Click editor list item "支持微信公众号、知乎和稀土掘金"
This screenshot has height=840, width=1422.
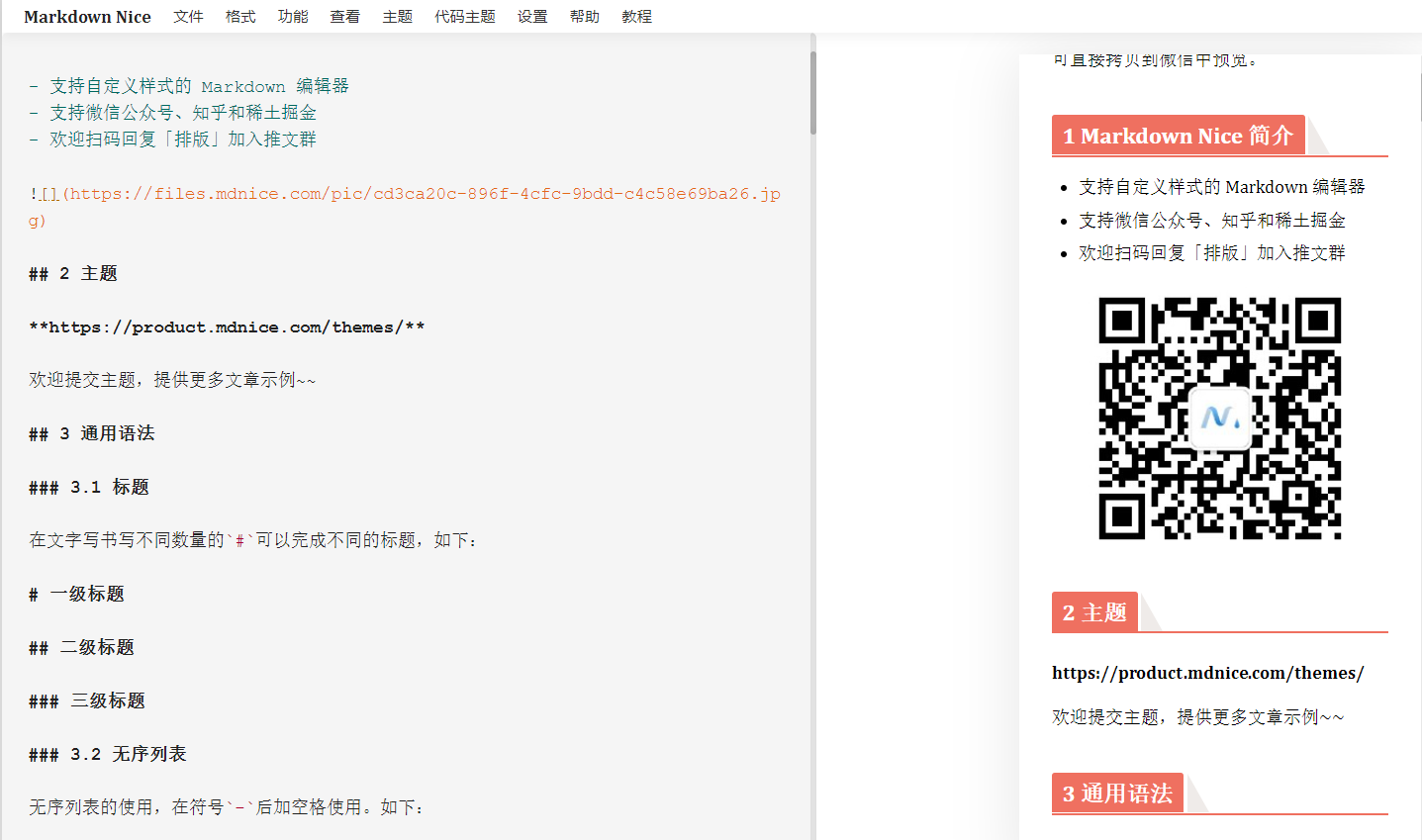click(183, 113)
